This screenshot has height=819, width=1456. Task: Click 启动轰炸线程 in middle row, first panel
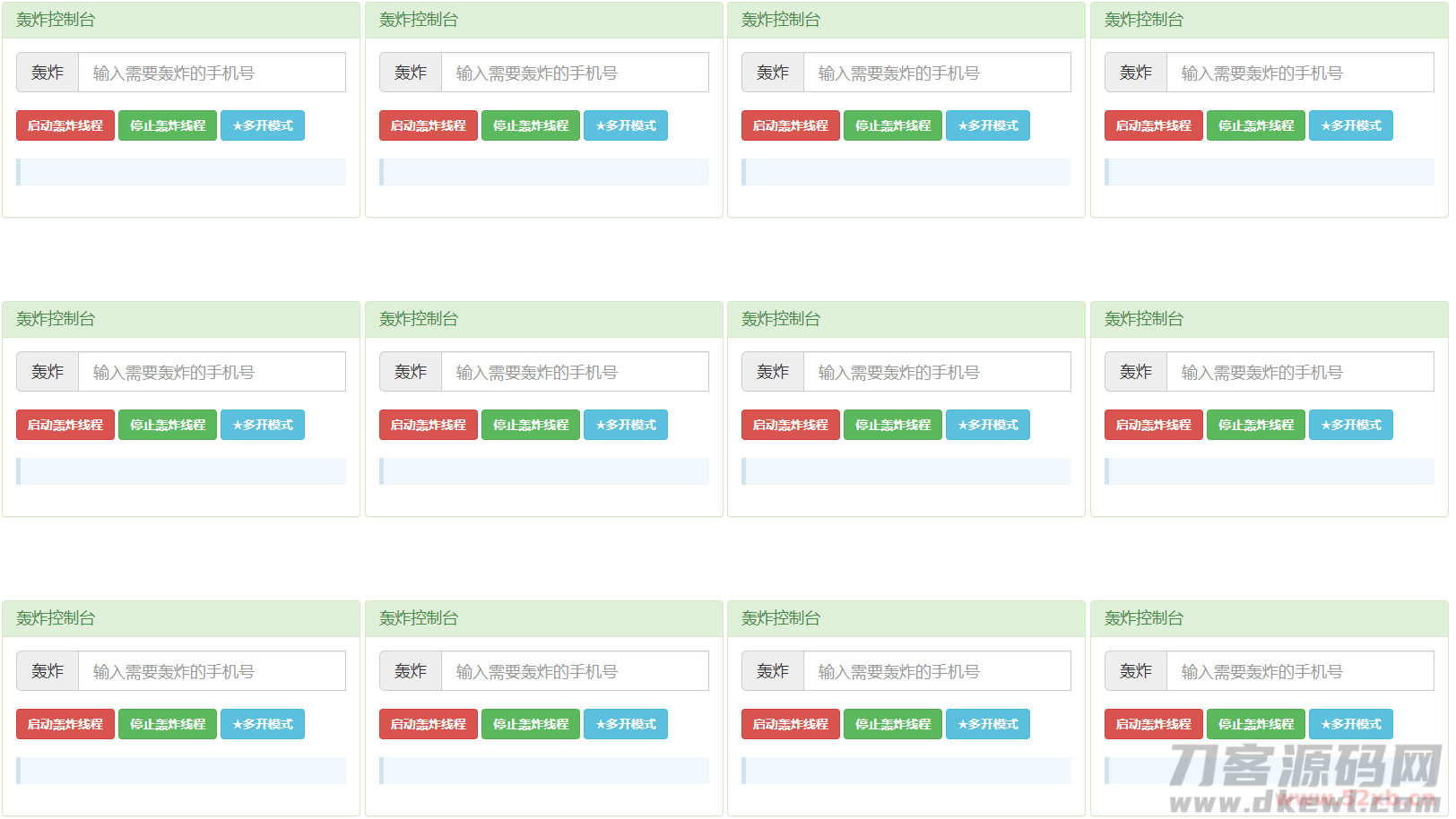(65, 425)
